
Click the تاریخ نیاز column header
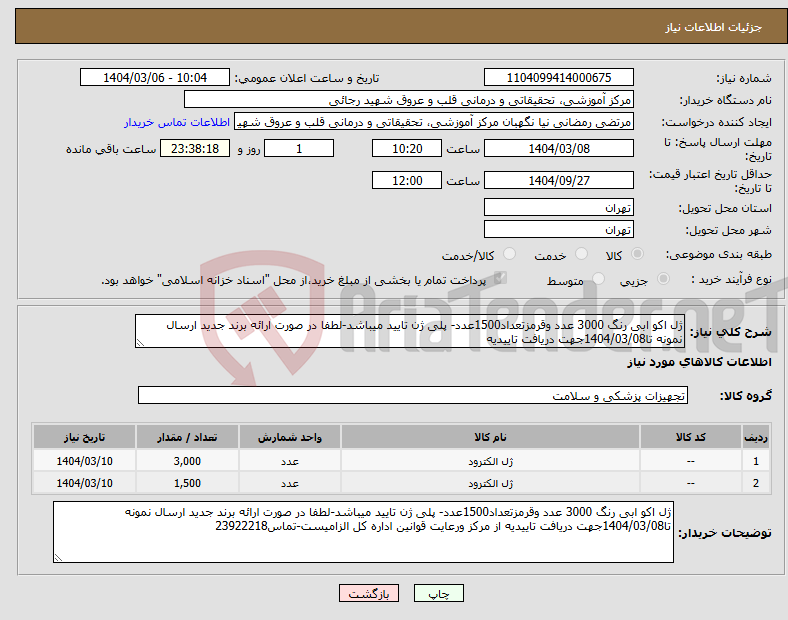tap(84, 437)
